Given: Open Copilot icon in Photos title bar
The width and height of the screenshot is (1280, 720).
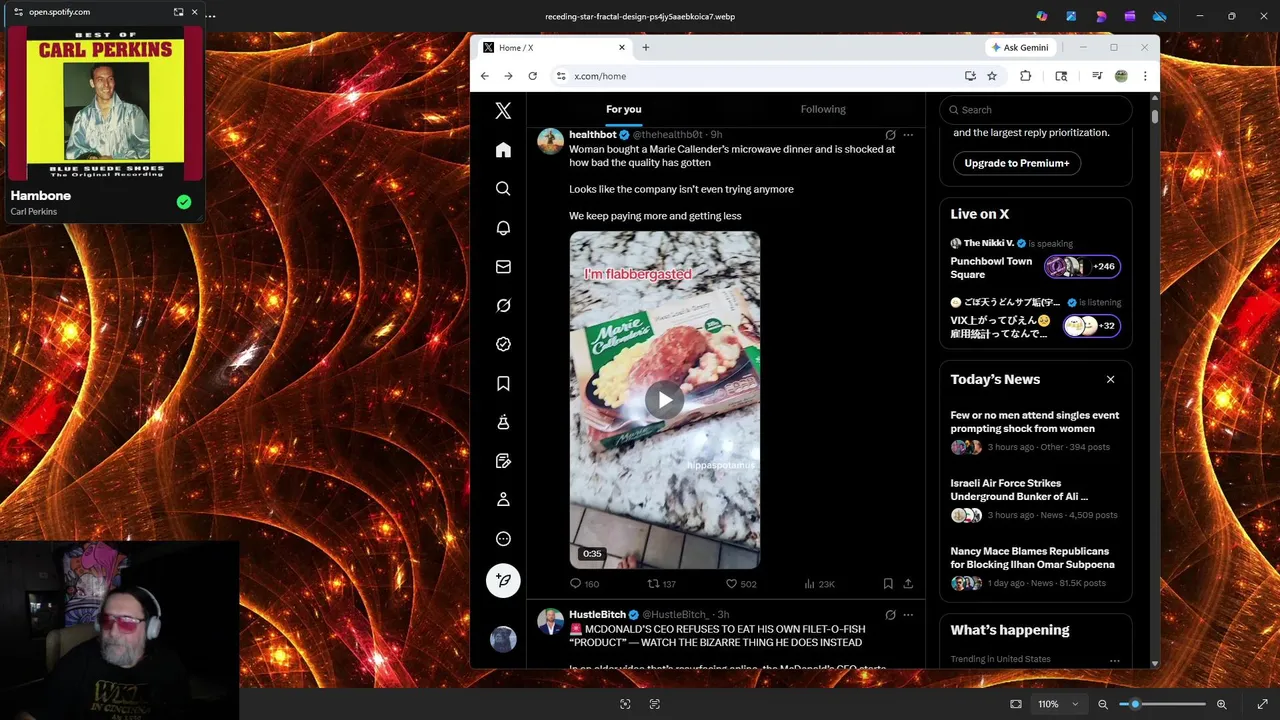Looking at the screenshot, I should tap(1042, 16).
